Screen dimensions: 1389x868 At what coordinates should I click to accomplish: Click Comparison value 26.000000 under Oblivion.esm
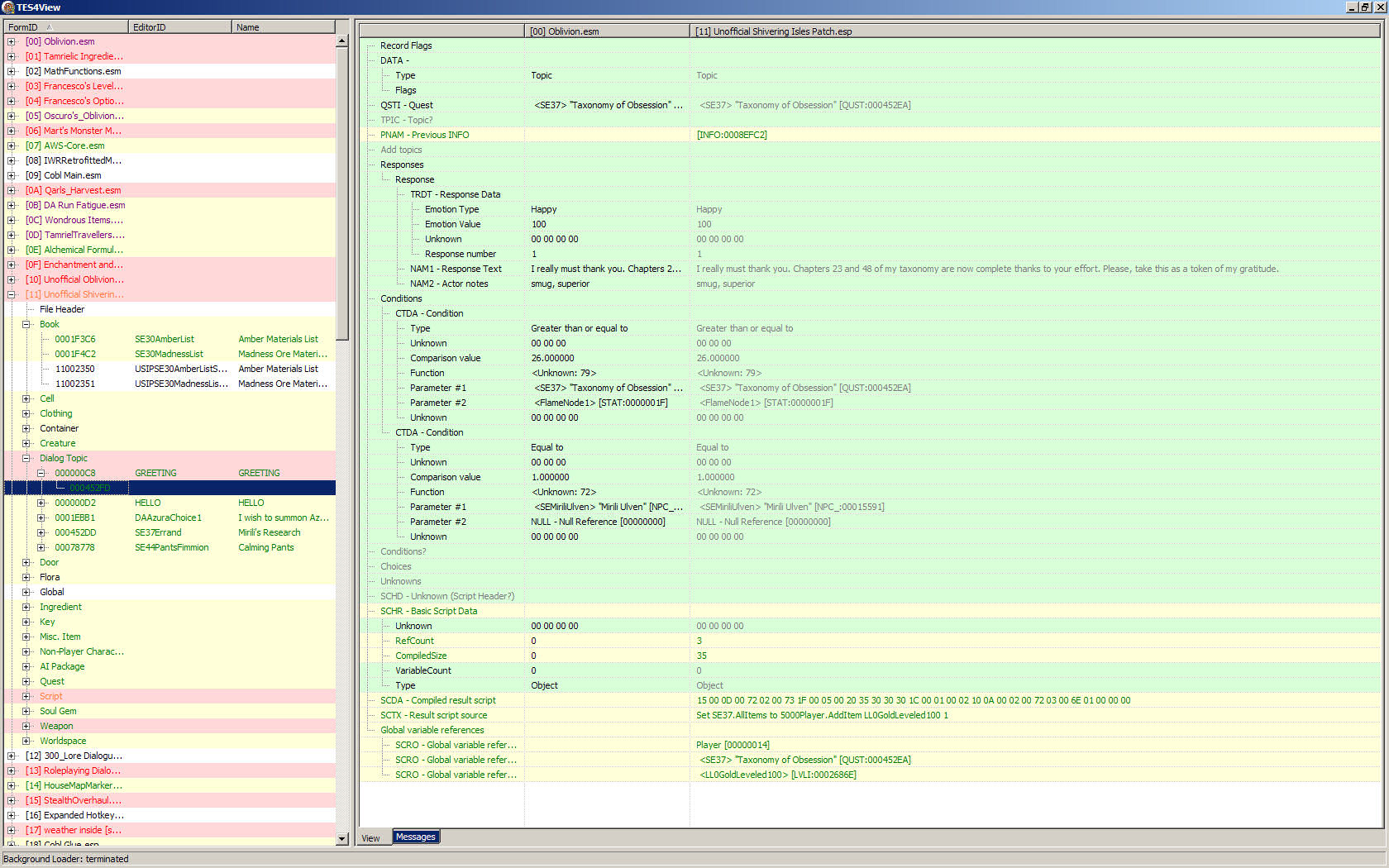coord(607,358)
